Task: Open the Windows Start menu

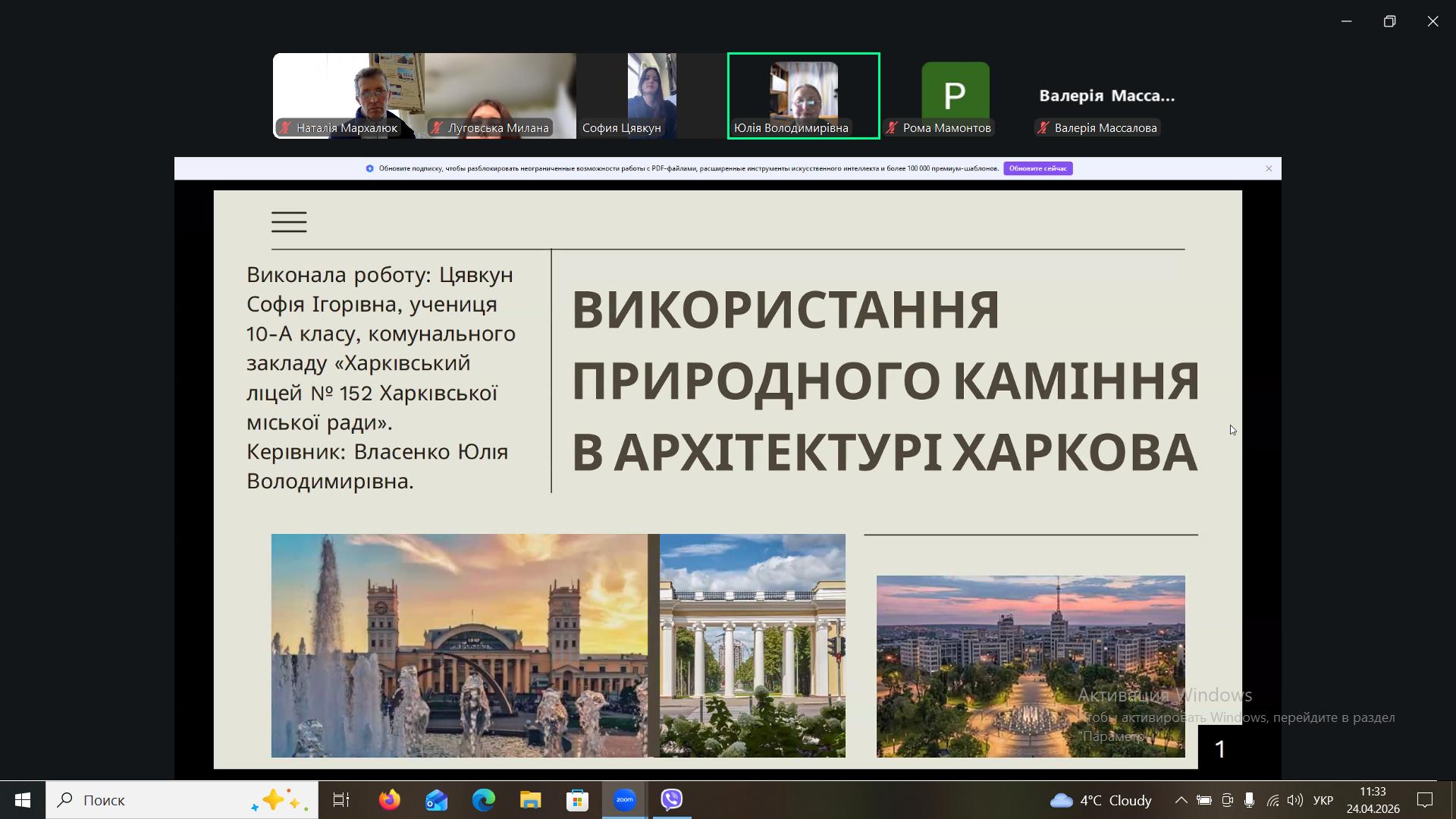Action: [23, 800]
